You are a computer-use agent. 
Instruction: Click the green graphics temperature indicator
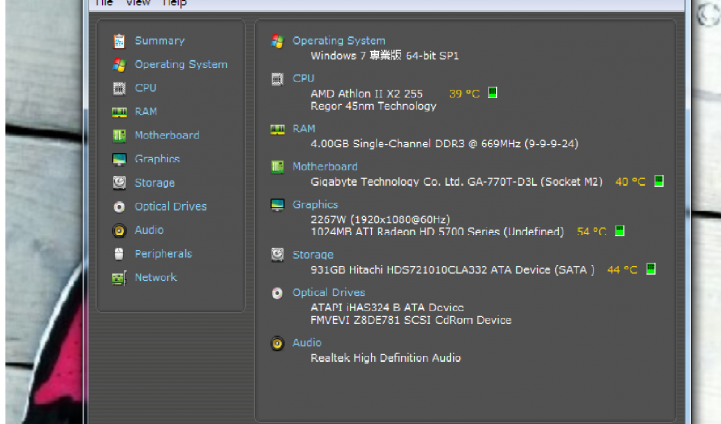[620, 231]
